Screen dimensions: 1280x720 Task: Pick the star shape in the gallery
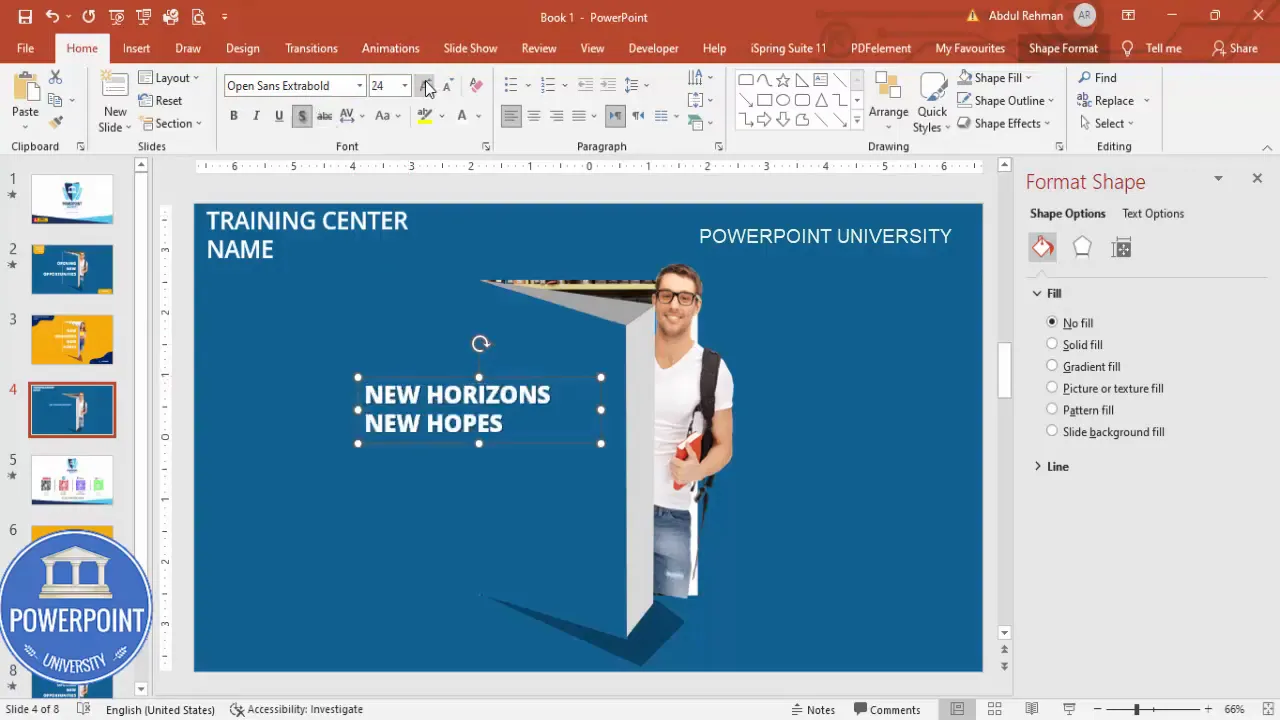(x=783, y=80)
